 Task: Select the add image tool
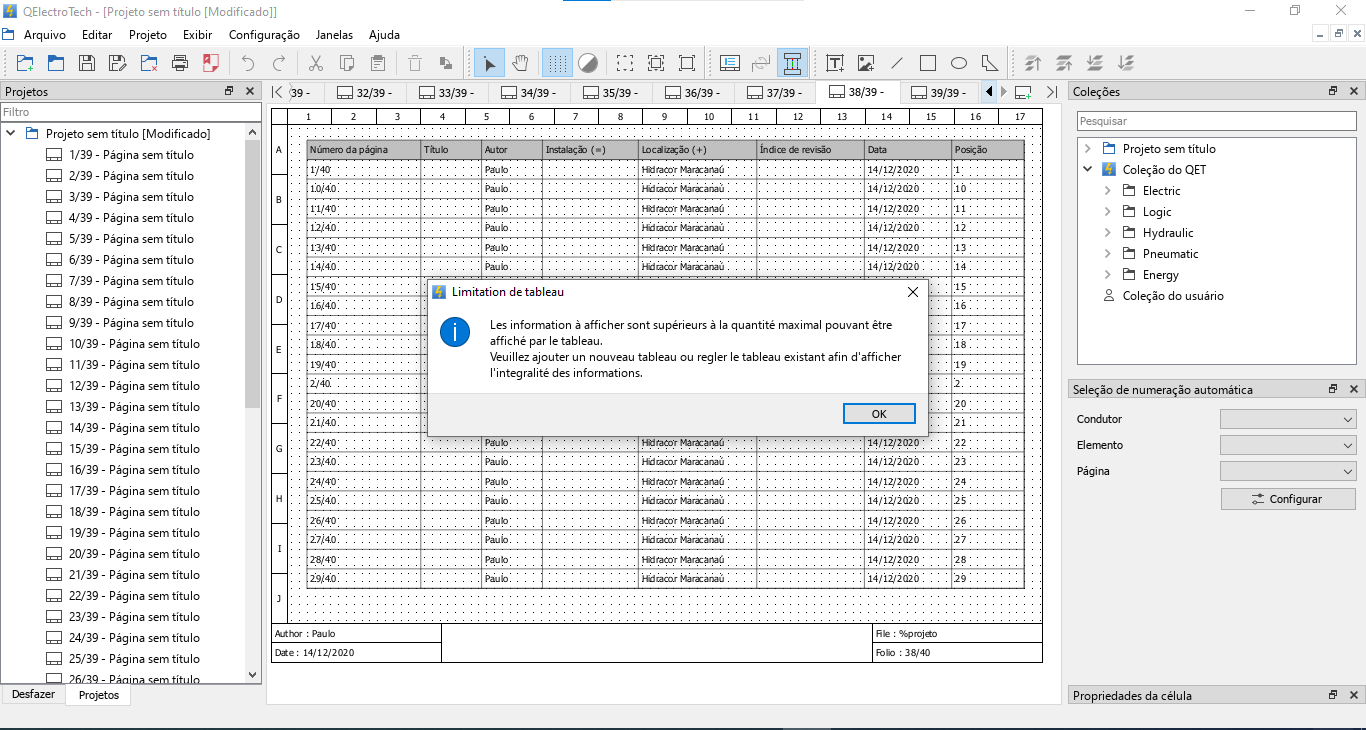click(866, 63)
